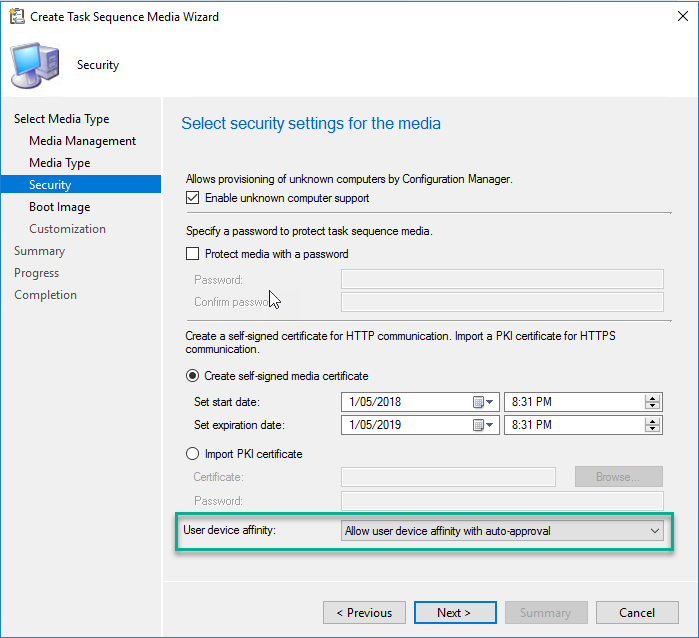699x638 pixels.
Task: Select Boot Image in the wizard navigation
Action: [x=60, y=207]
